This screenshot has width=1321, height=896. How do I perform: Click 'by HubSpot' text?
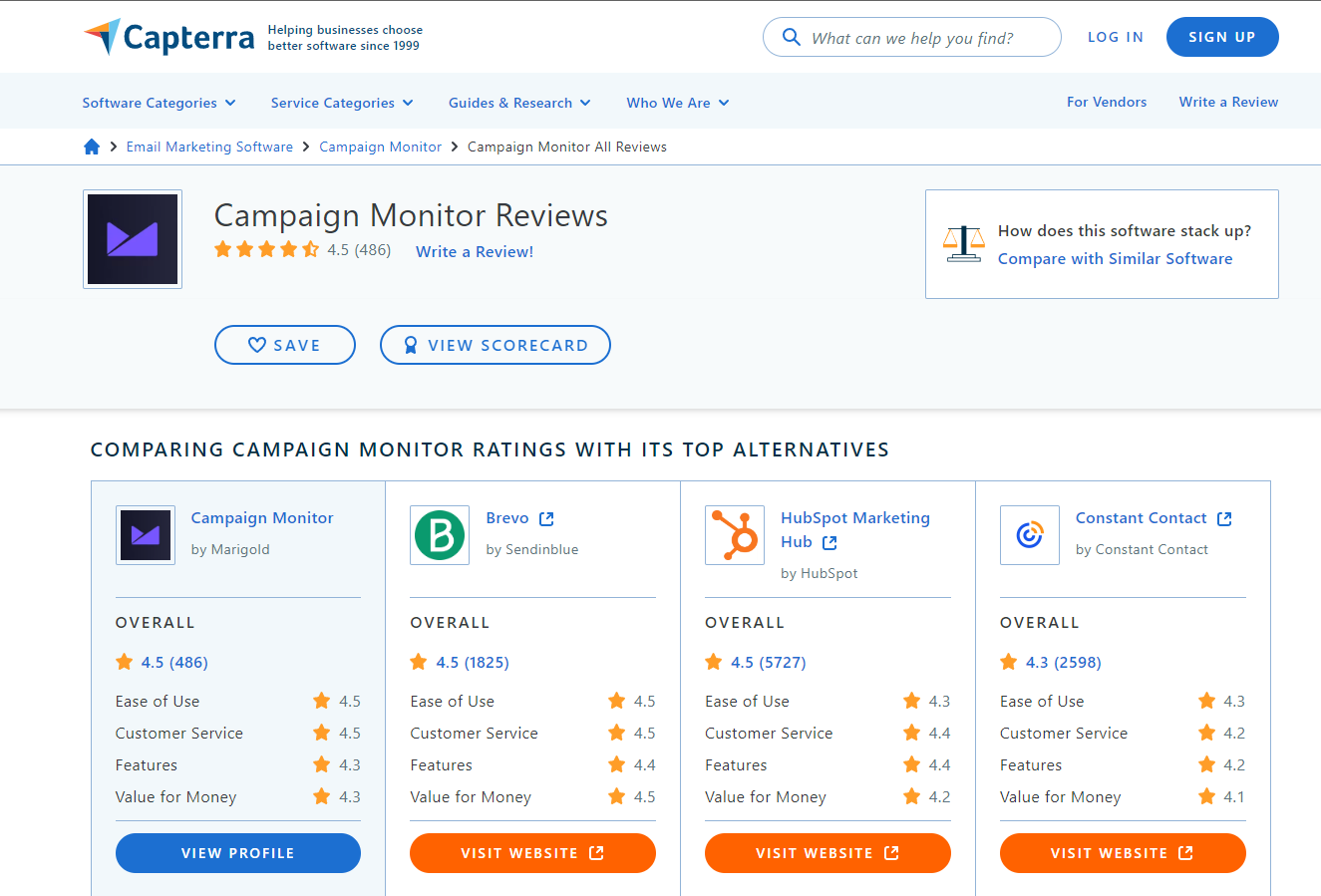(820, 573)
